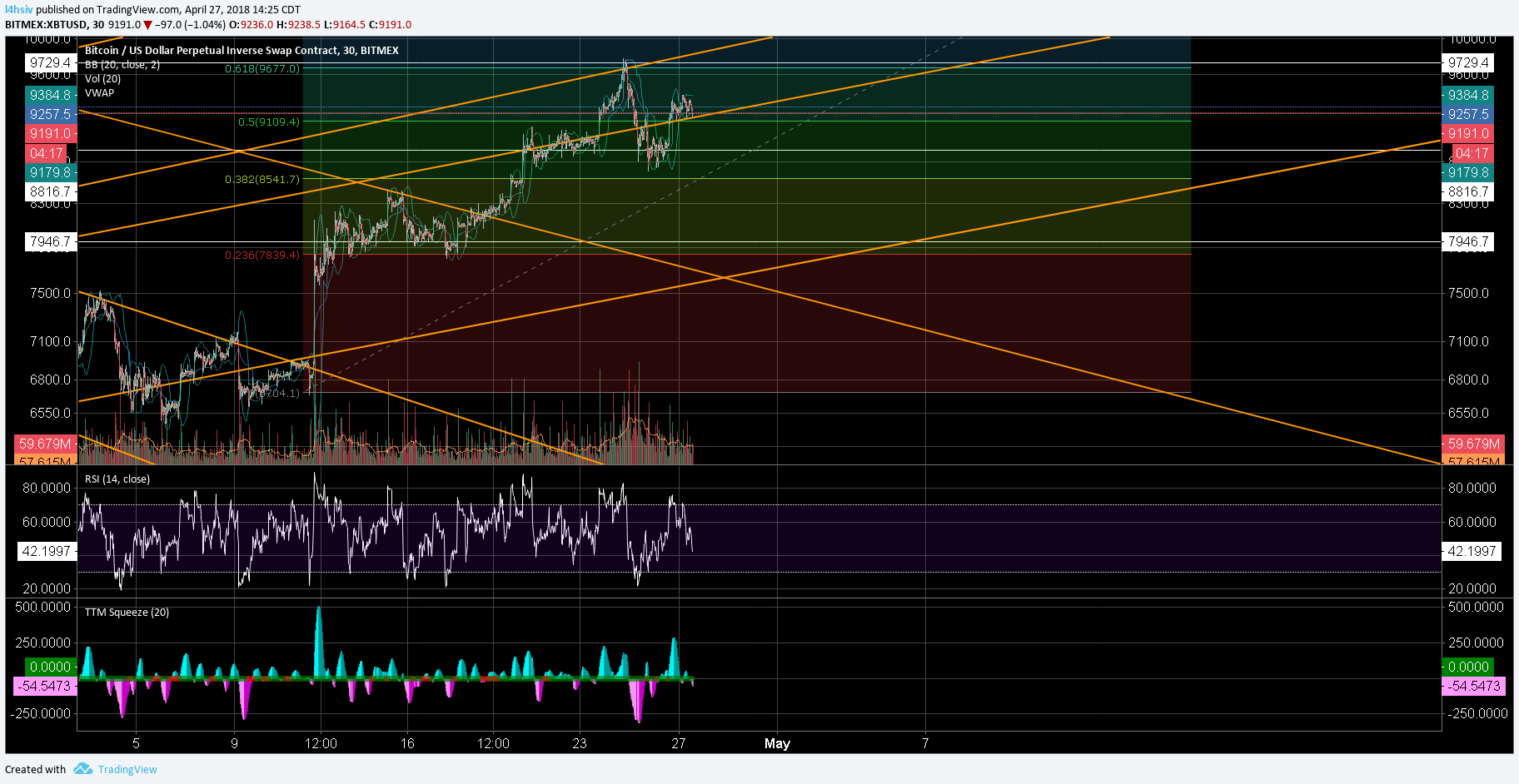Open the l4hsiv author profile link
This screenshot has height=784, width=1519.
[x=18, y=10]
